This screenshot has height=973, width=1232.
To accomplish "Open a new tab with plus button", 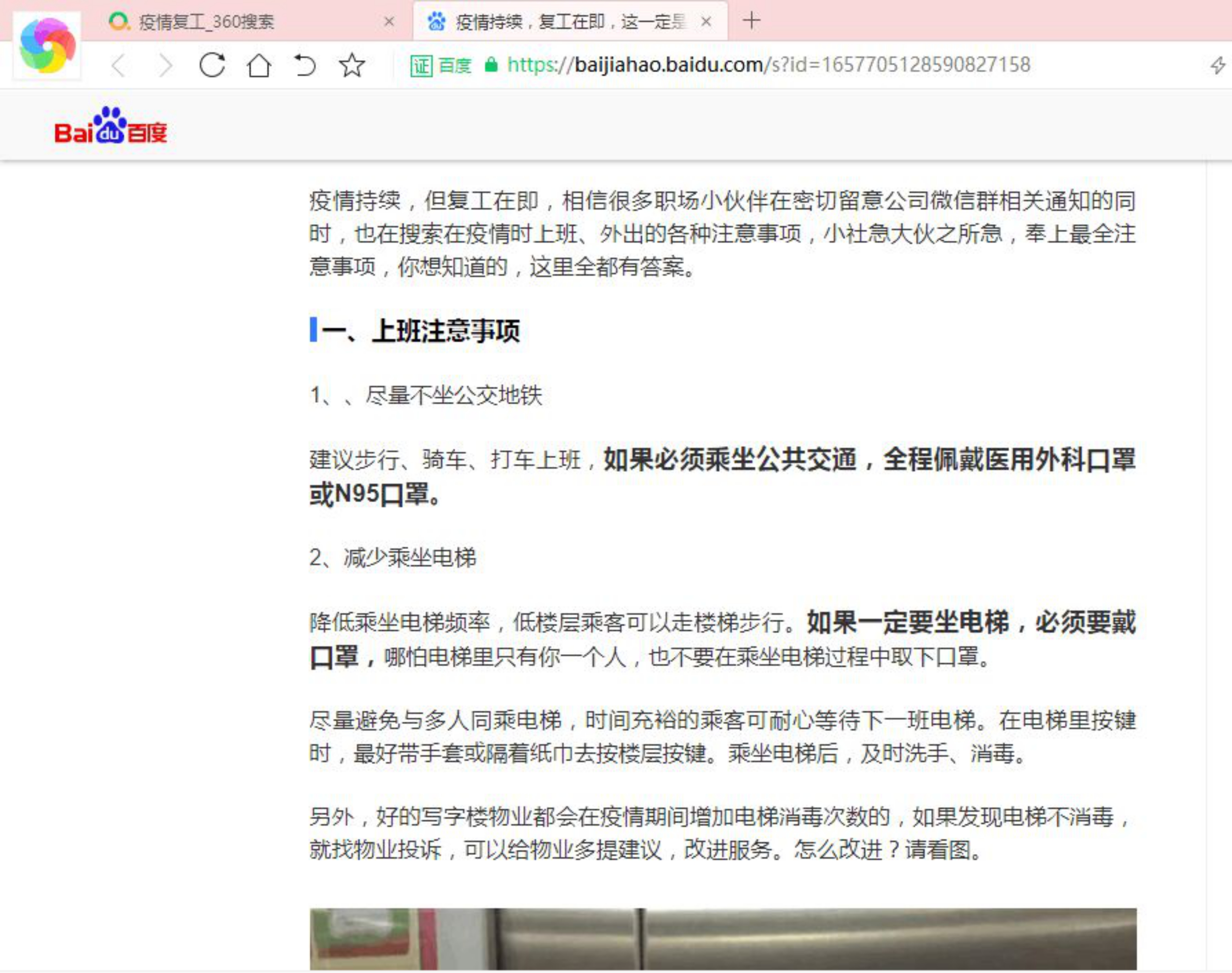I will click(x=751, y=21).
